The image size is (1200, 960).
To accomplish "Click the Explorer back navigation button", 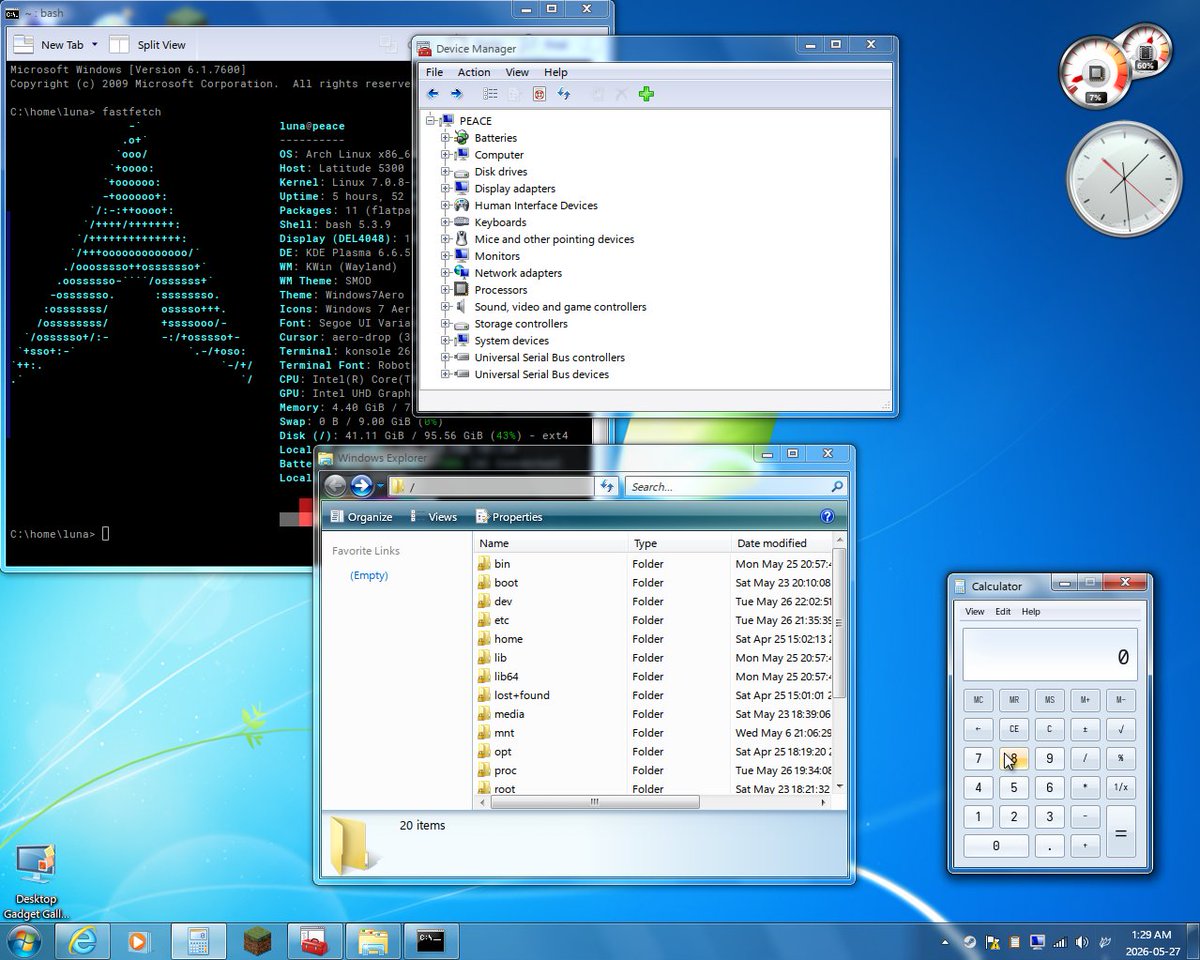I will tap(336, 486).
